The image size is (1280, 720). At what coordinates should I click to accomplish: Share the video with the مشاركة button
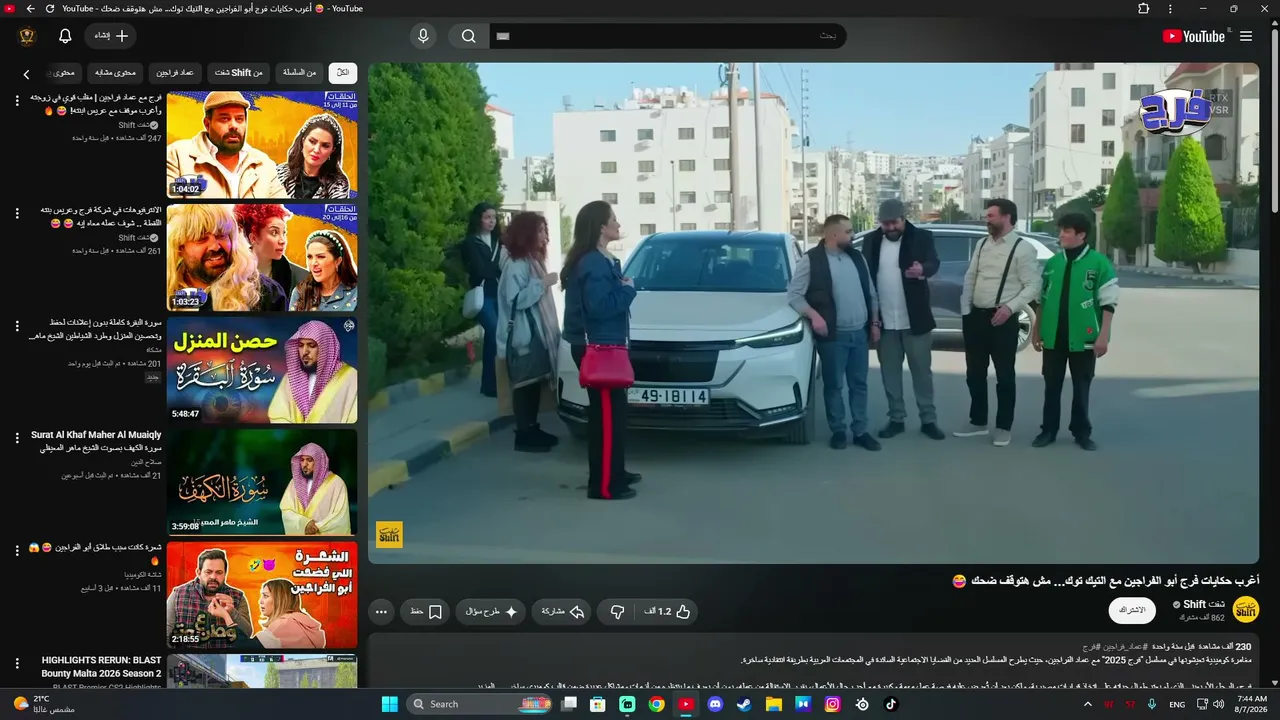point(563,611)
